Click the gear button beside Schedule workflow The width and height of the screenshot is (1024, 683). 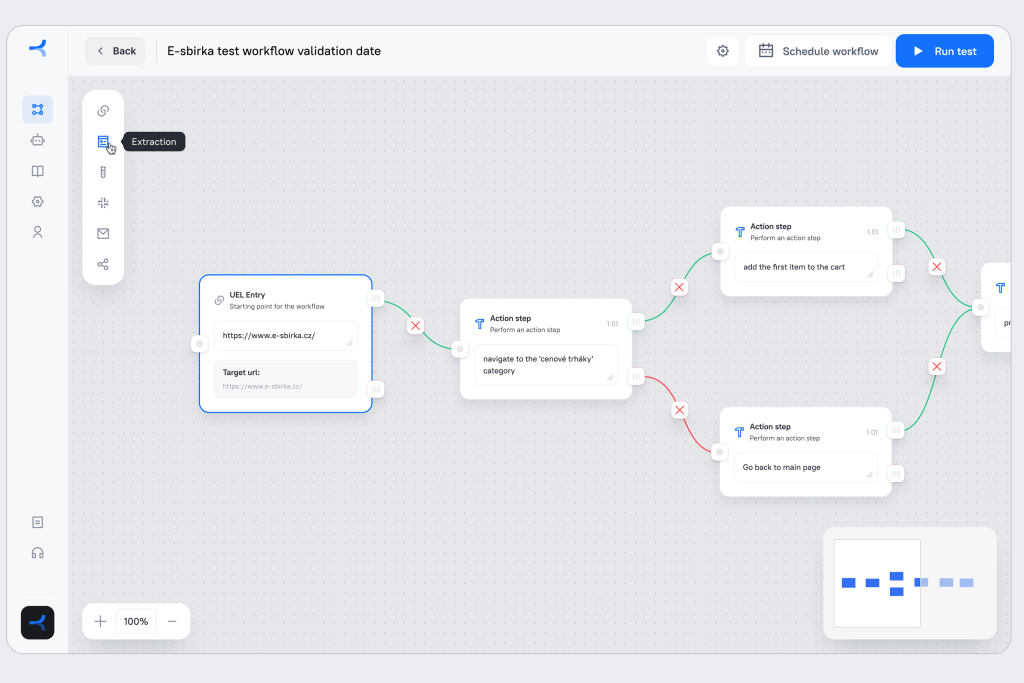[x=723, y=51]
